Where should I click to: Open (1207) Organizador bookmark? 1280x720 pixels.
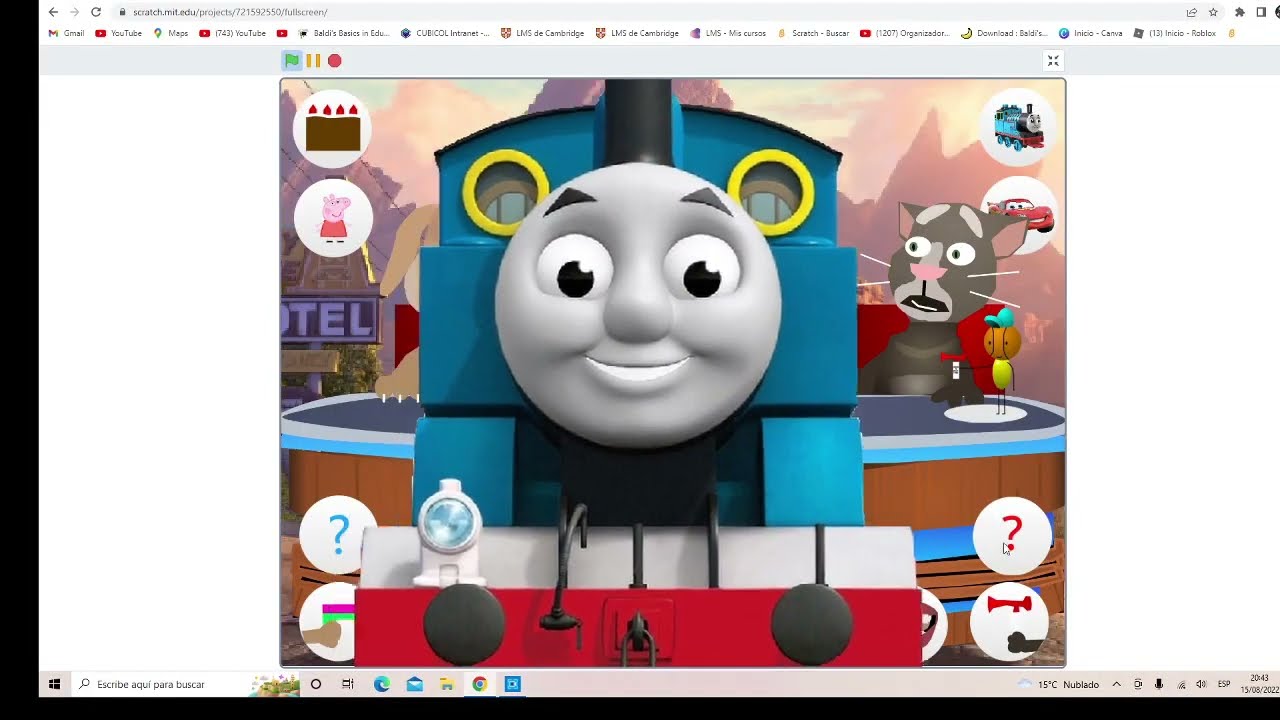click(905, 33)
